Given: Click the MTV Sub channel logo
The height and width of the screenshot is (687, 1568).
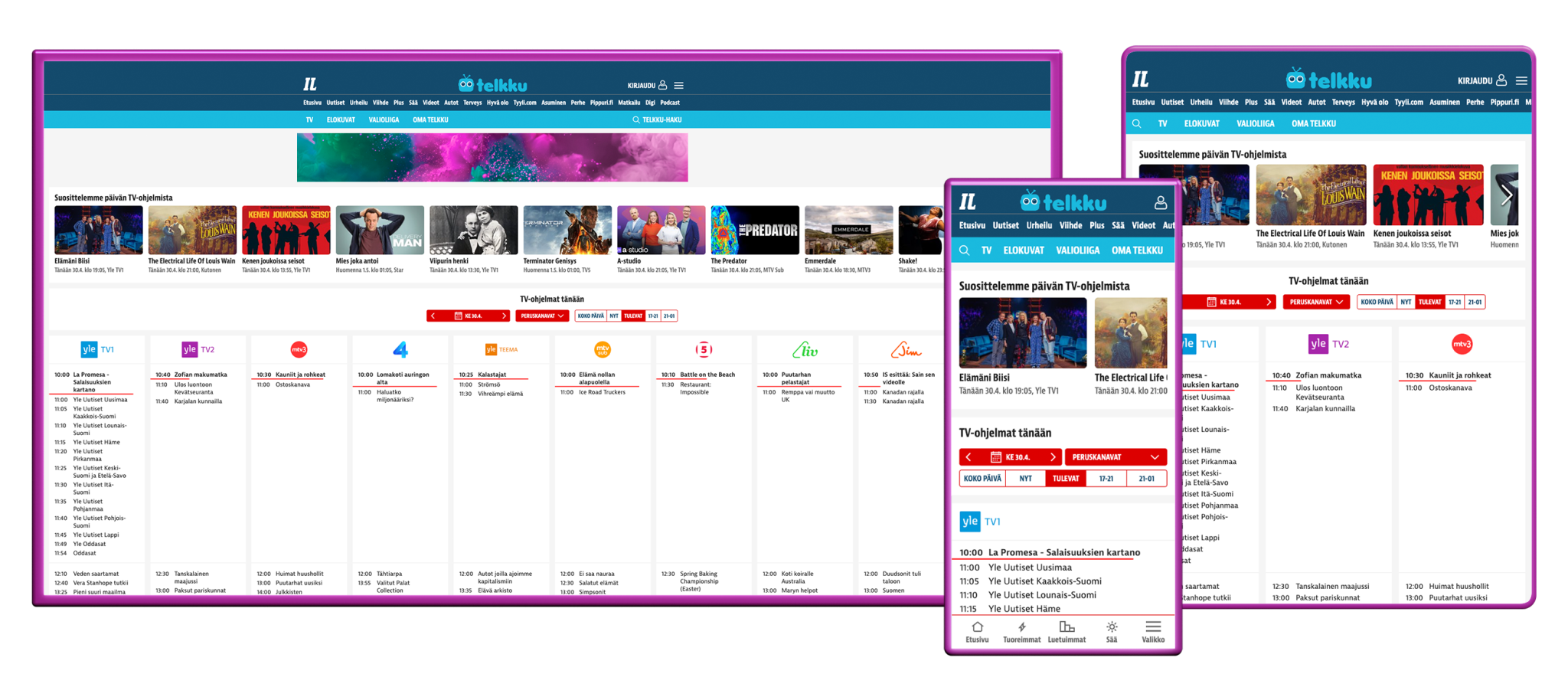Looking at the screenshot, I should point(603,349).
